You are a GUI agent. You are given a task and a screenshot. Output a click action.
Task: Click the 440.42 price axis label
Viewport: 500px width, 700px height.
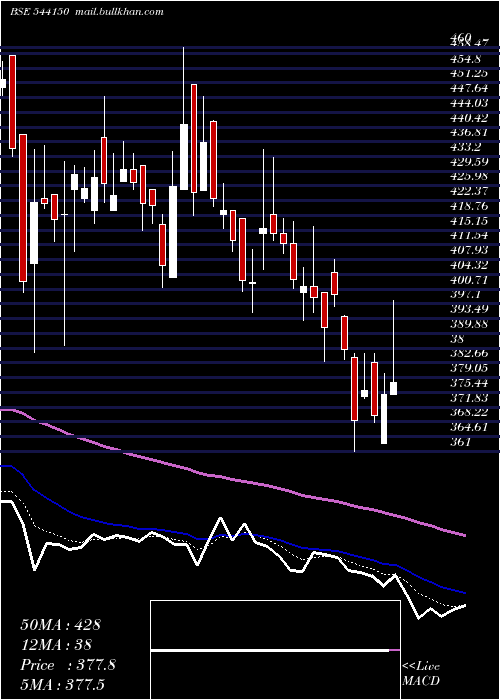pyautogui.click(x=469, y=118)
